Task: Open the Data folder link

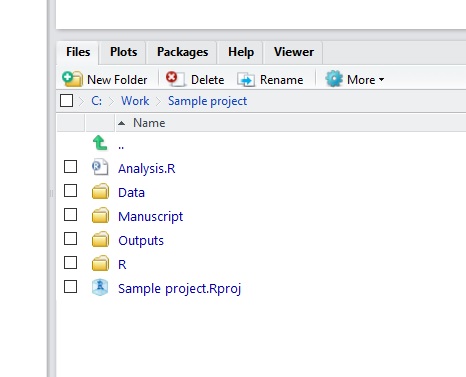Action: point(131,193)
